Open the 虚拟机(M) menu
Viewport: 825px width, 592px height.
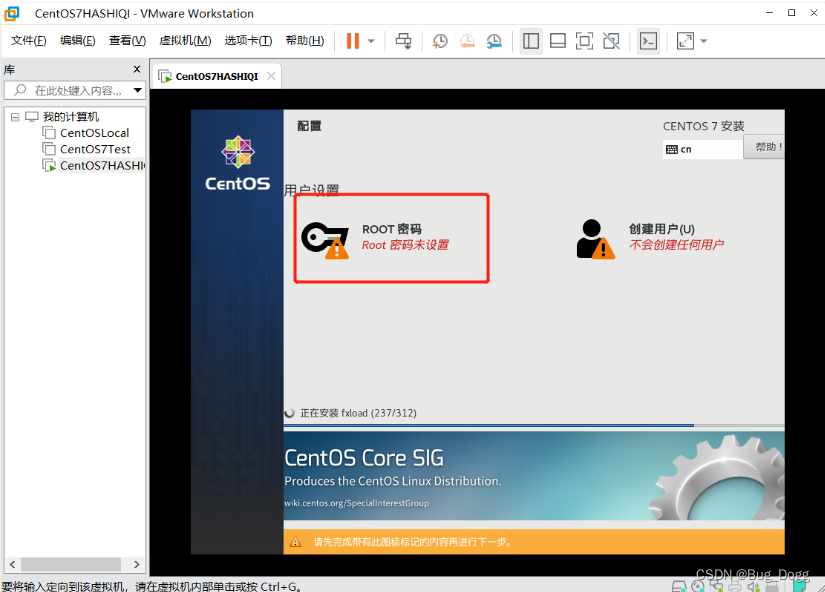[185, 41]
